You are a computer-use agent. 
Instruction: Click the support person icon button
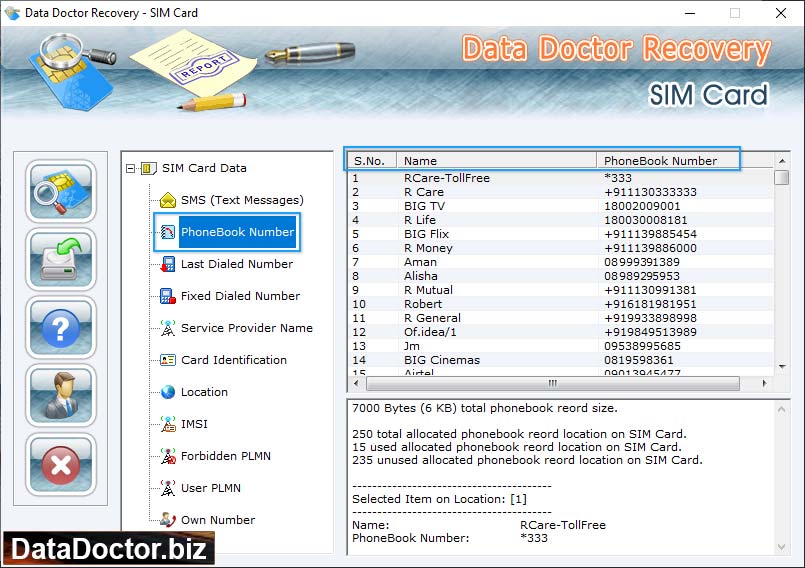[x=61, y=396]
